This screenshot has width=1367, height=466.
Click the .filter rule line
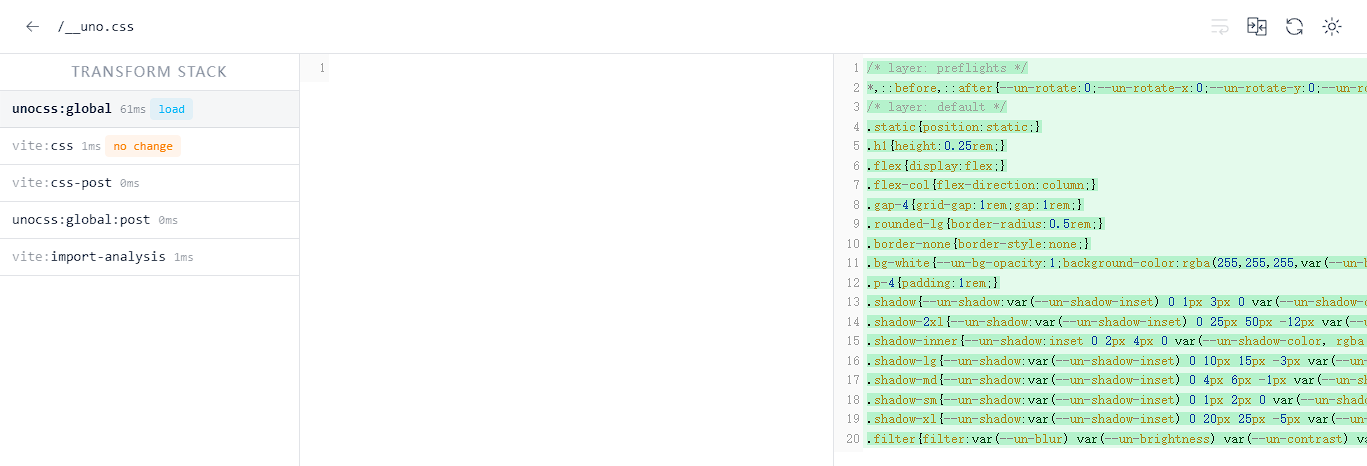point(1117,439)
